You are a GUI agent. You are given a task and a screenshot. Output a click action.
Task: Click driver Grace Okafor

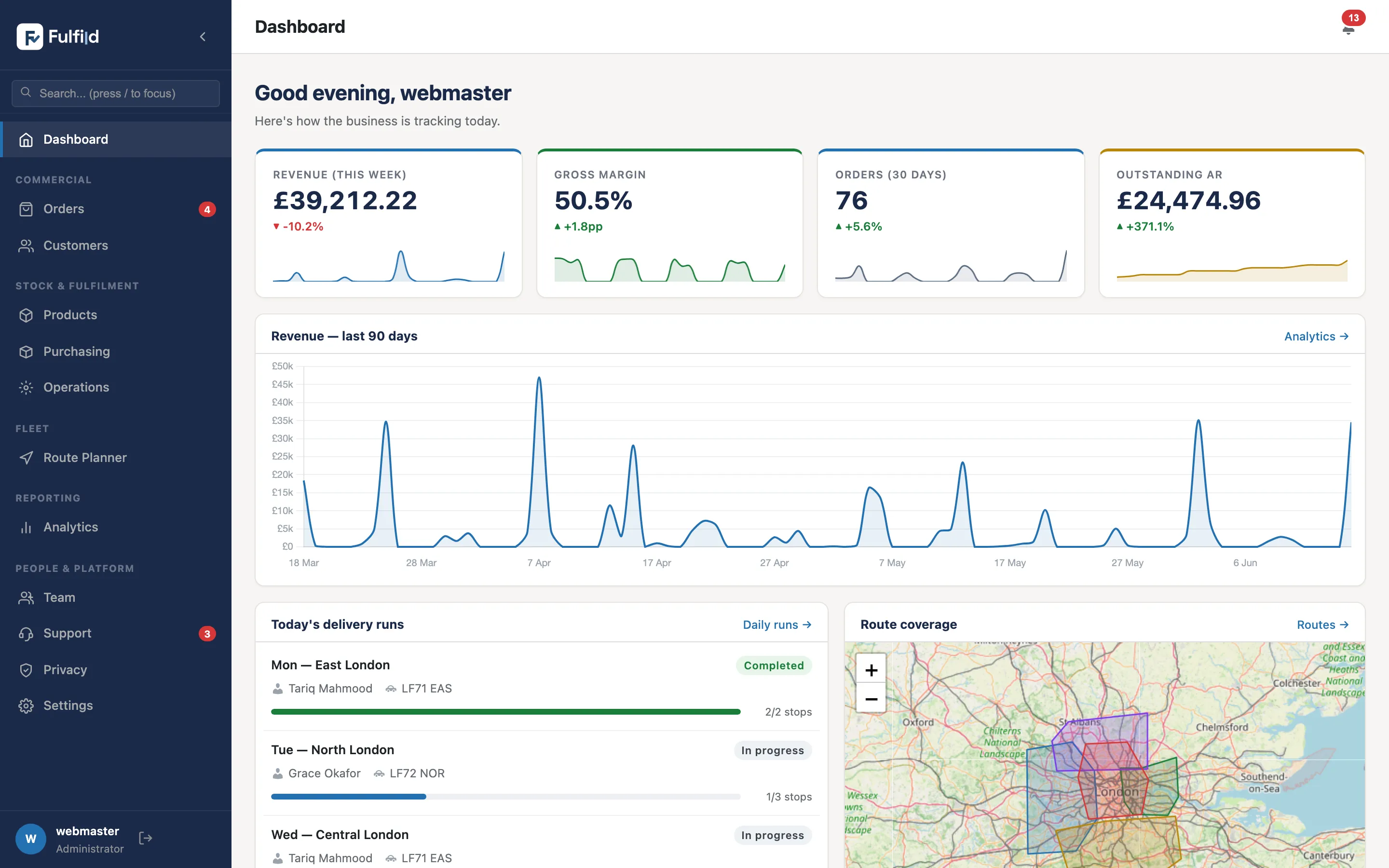click(x=324, y=773)
